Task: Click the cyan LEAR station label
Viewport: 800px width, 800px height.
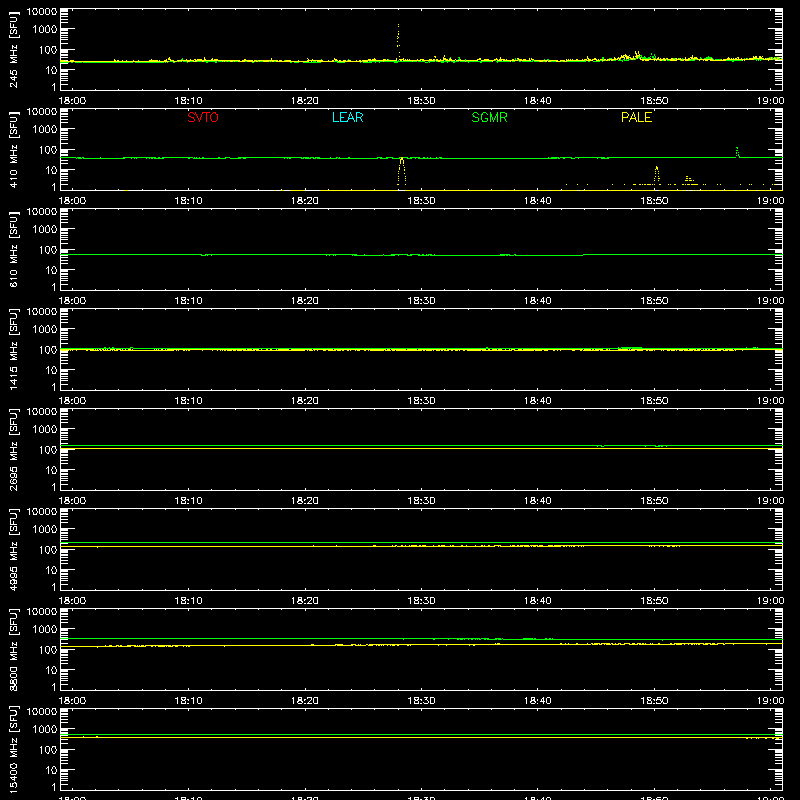Action: tap(347, 117)
